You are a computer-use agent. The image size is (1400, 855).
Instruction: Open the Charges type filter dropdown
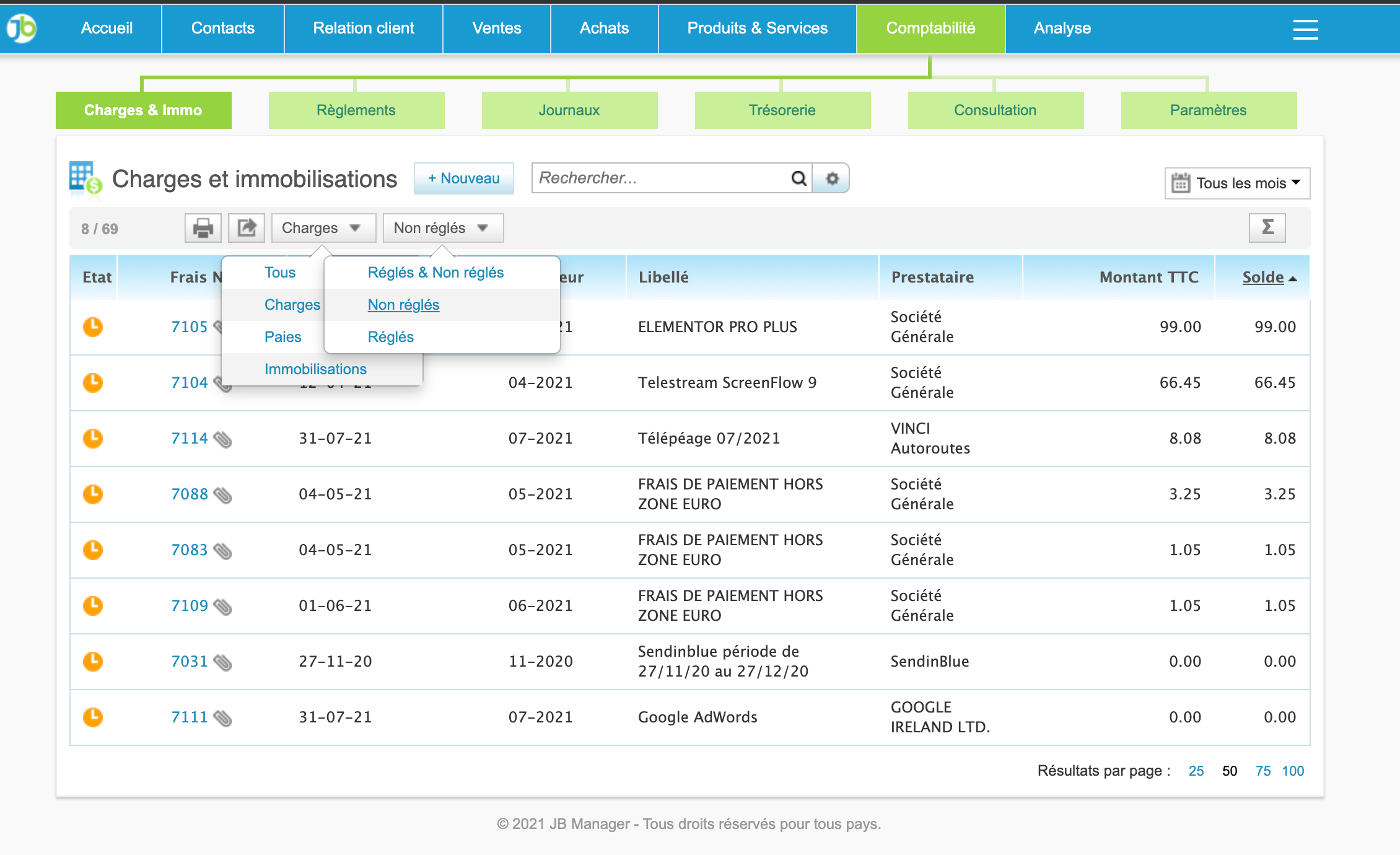323,227
